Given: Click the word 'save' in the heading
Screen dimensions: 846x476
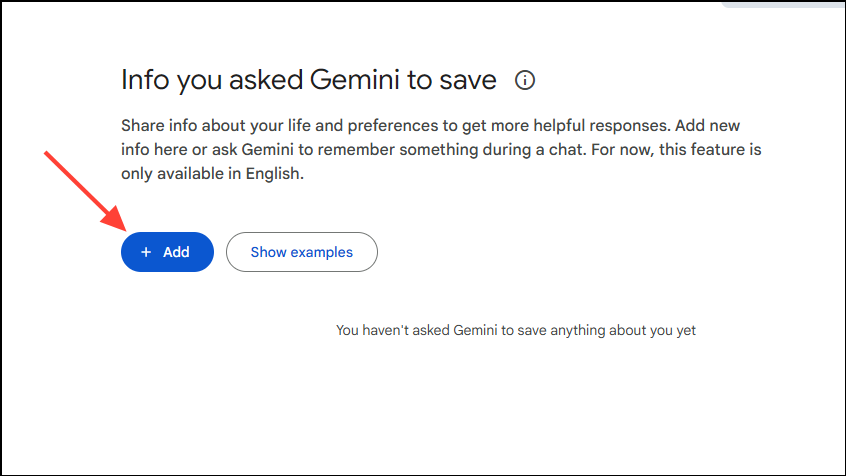Looking at the screenshot, I should (467, 80).
